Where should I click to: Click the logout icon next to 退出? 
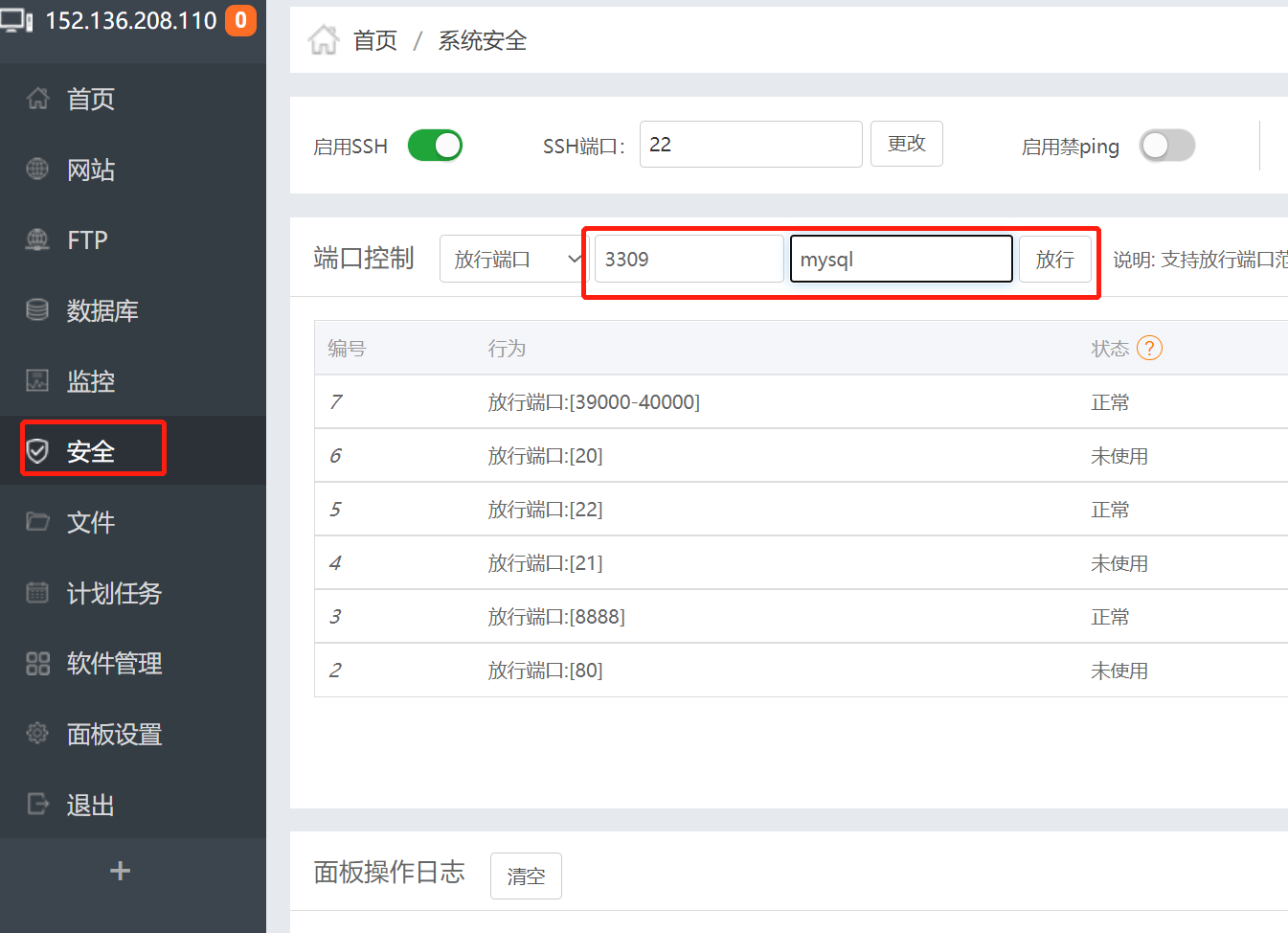37,805
